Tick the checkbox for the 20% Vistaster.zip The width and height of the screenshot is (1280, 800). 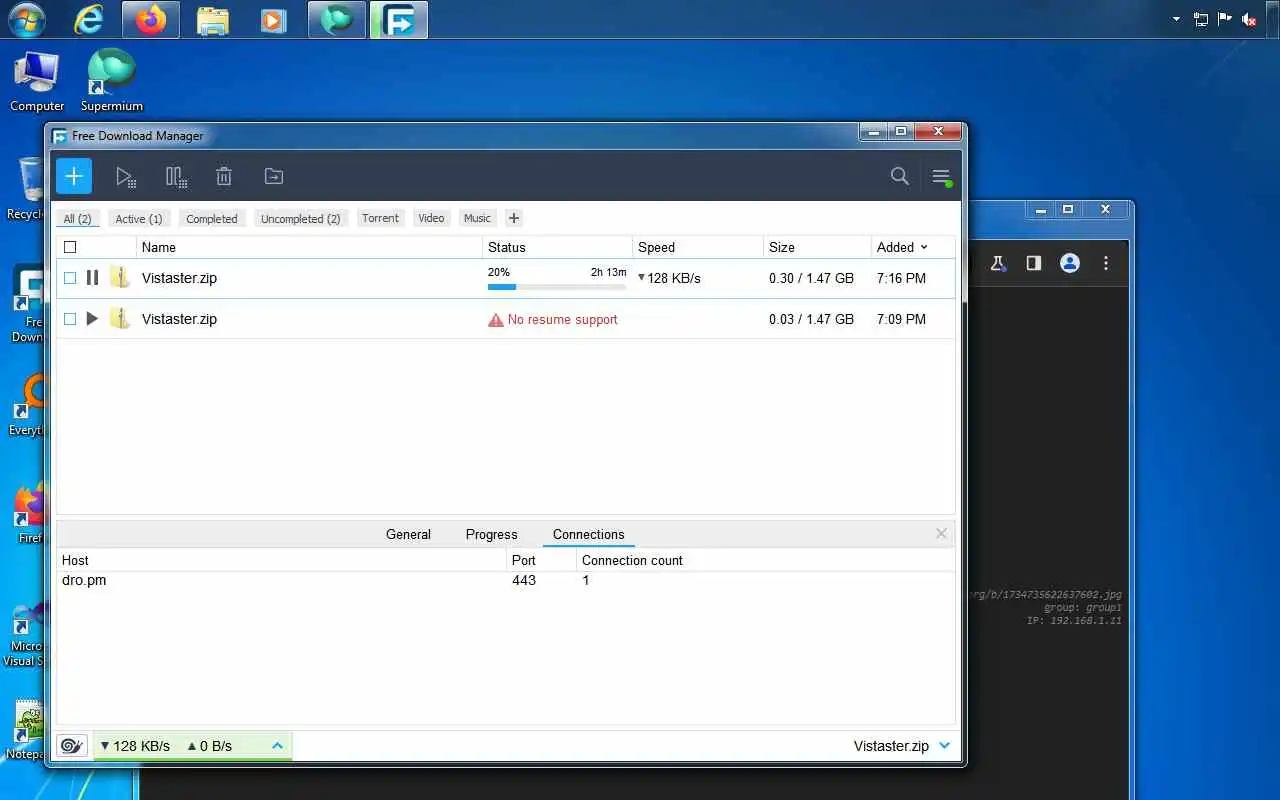(70, 278)
